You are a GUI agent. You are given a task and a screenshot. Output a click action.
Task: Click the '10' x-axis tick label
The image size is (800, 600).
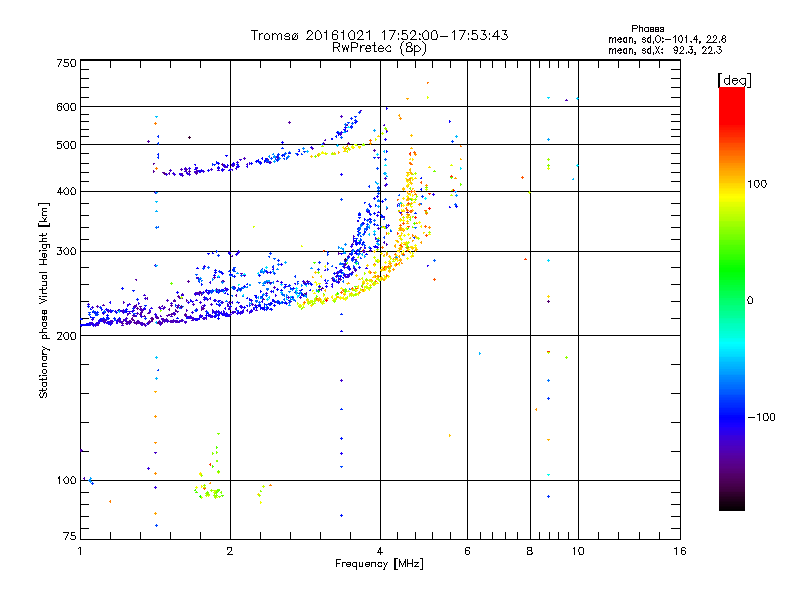tap(578, 551)
